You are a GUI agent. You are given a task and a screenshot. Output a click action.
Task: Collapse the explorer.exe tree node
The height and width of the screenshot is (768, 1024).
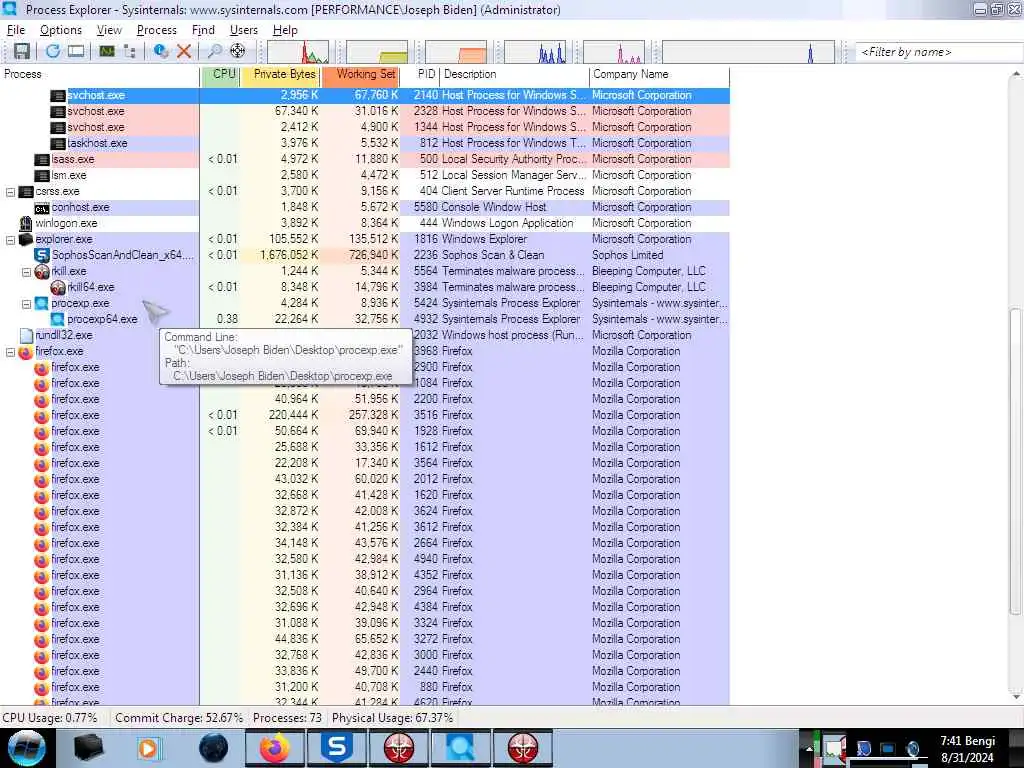tap(10, 240)
